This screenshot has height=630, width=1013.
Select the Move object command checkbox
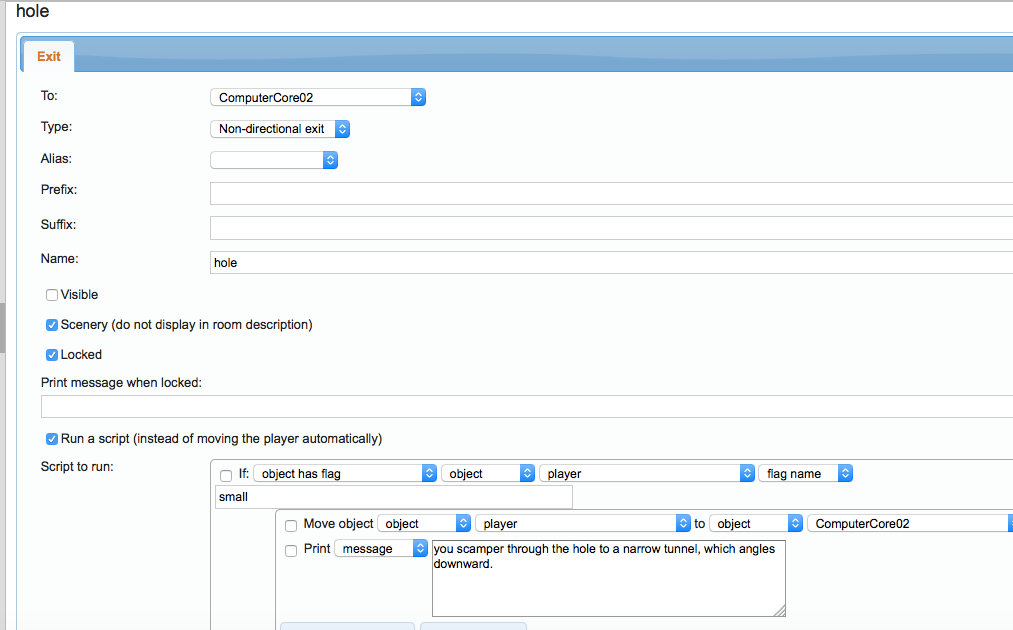(291, 524)
